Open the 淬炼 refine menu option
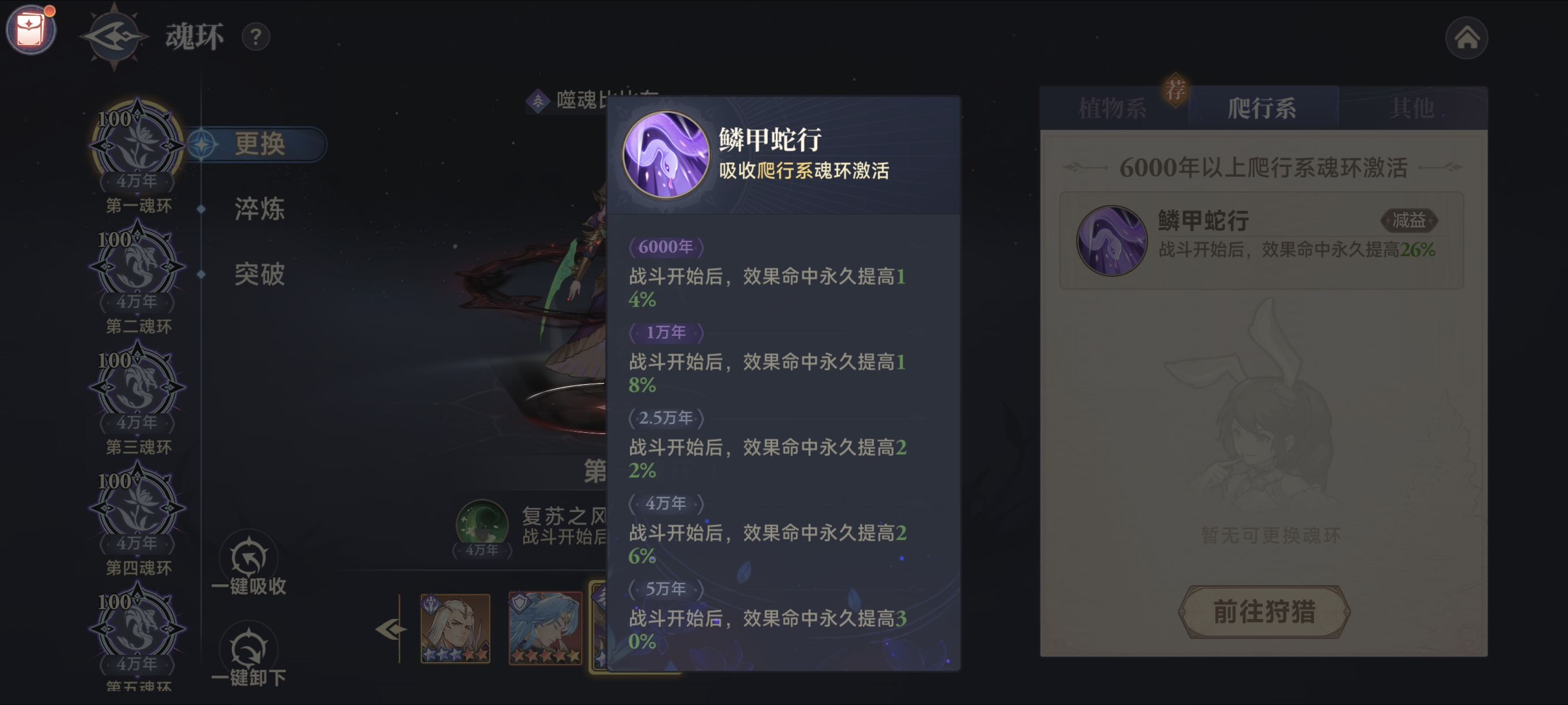 [x=260, y=209]
